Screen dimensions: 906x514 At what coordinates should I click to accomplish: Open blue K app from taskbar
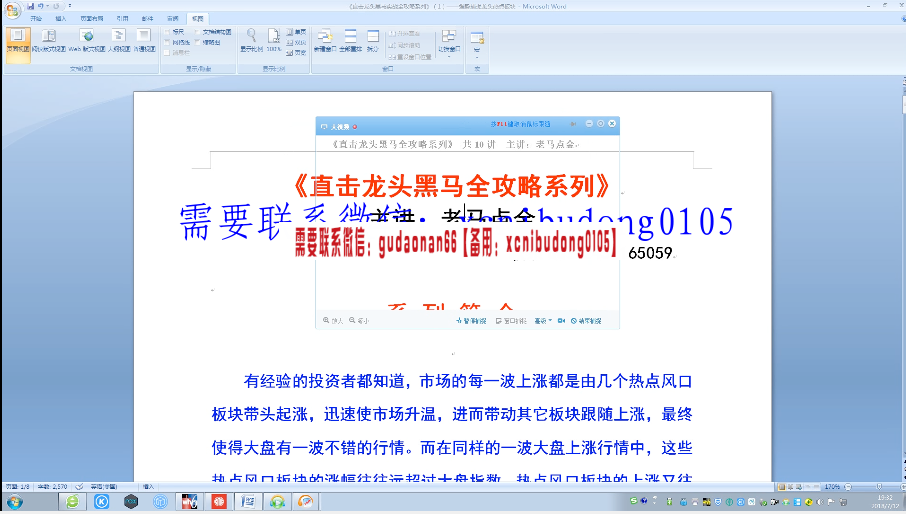coord(102,502)
